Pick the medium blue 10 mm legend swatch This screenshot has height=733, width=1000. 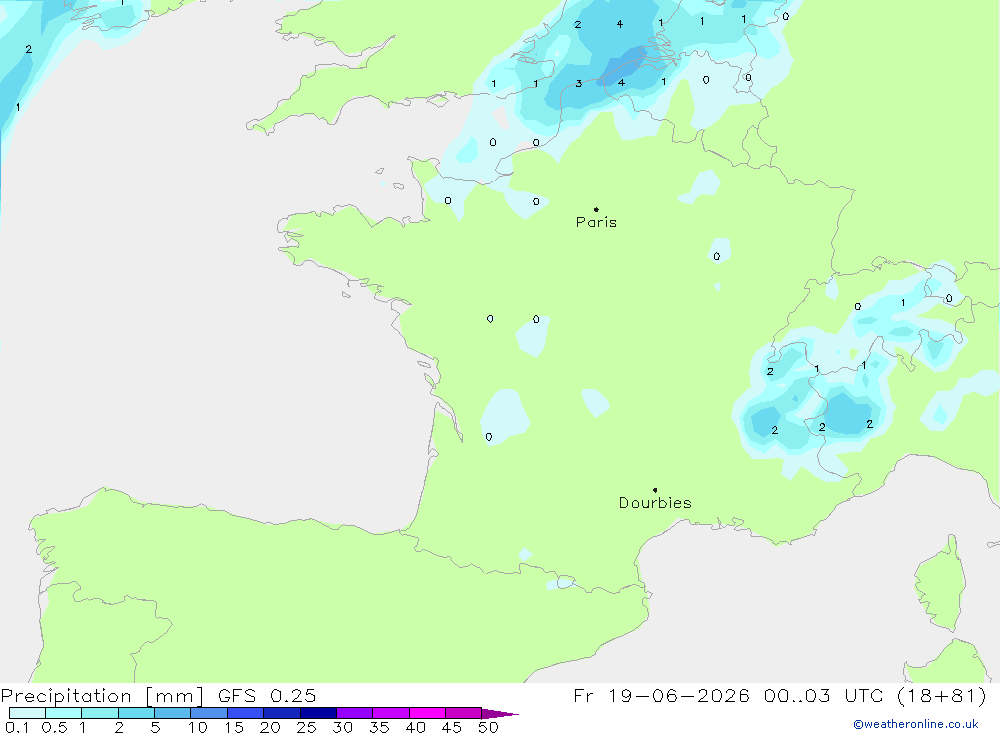pos(209,713)
